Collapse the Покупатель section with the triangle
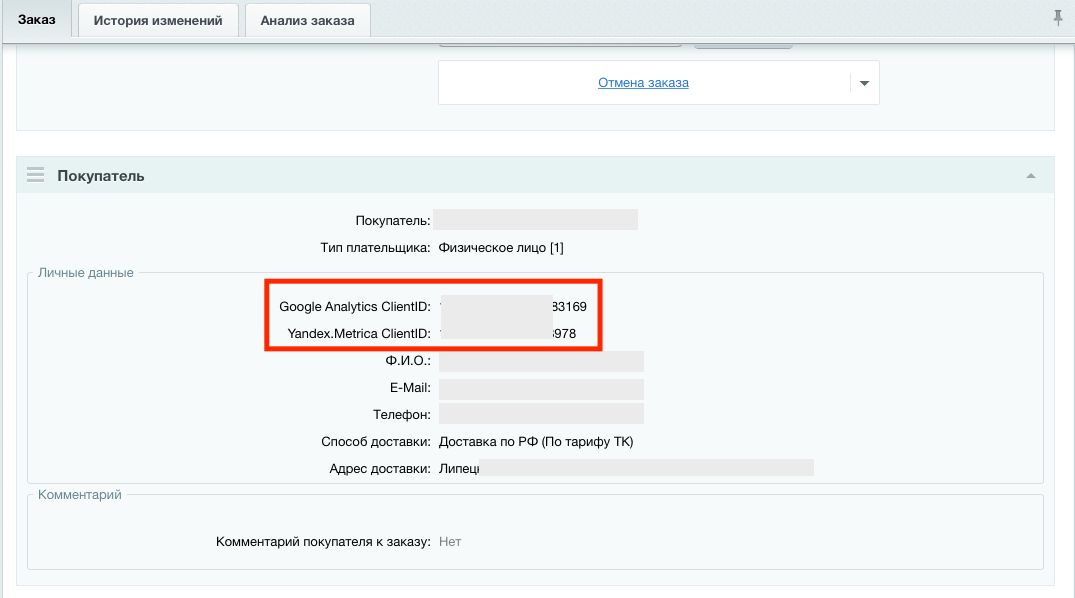The height and width of the screenshot is (598, 1075). [x=1030, y=176]
